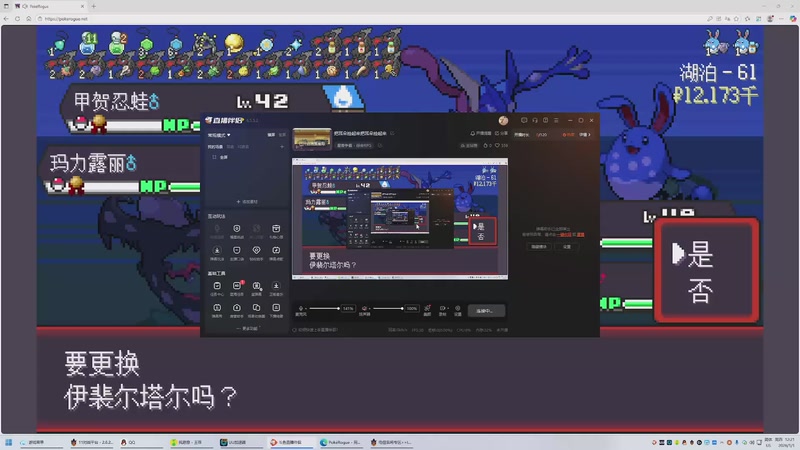The width and height of the screenshot is (800, 450).
Task: Open the magnifier-screen icon in 基础工具 section
Action: pyautogui.click(x=256, y=288)
